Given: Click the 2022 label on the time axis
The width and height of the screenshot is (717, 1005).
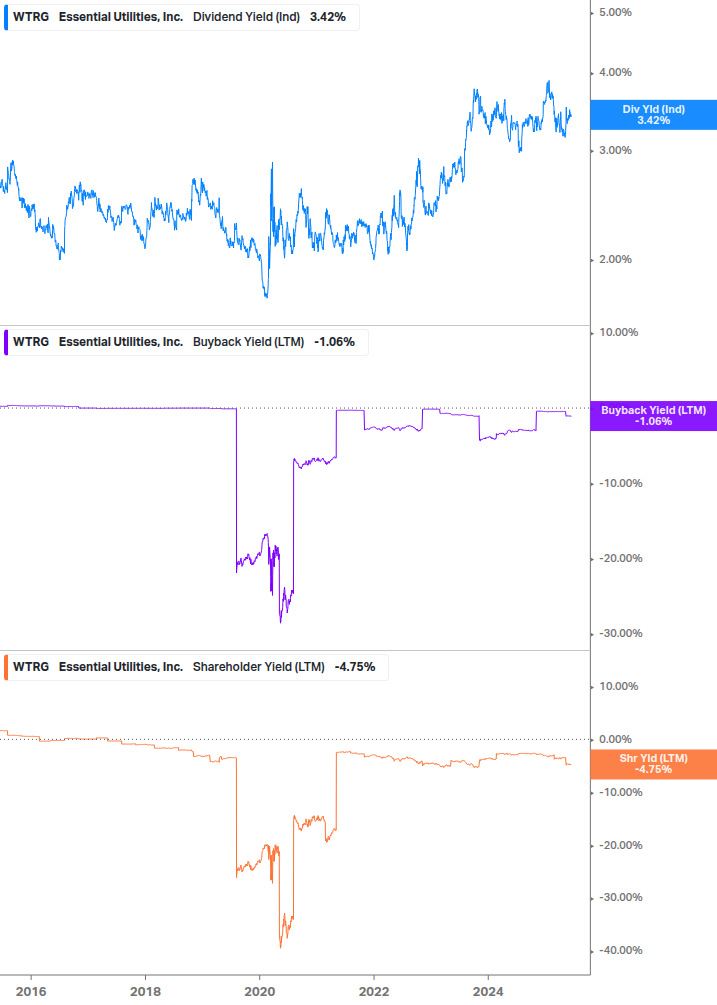Looking at the screenshot, I should [374, 992].
